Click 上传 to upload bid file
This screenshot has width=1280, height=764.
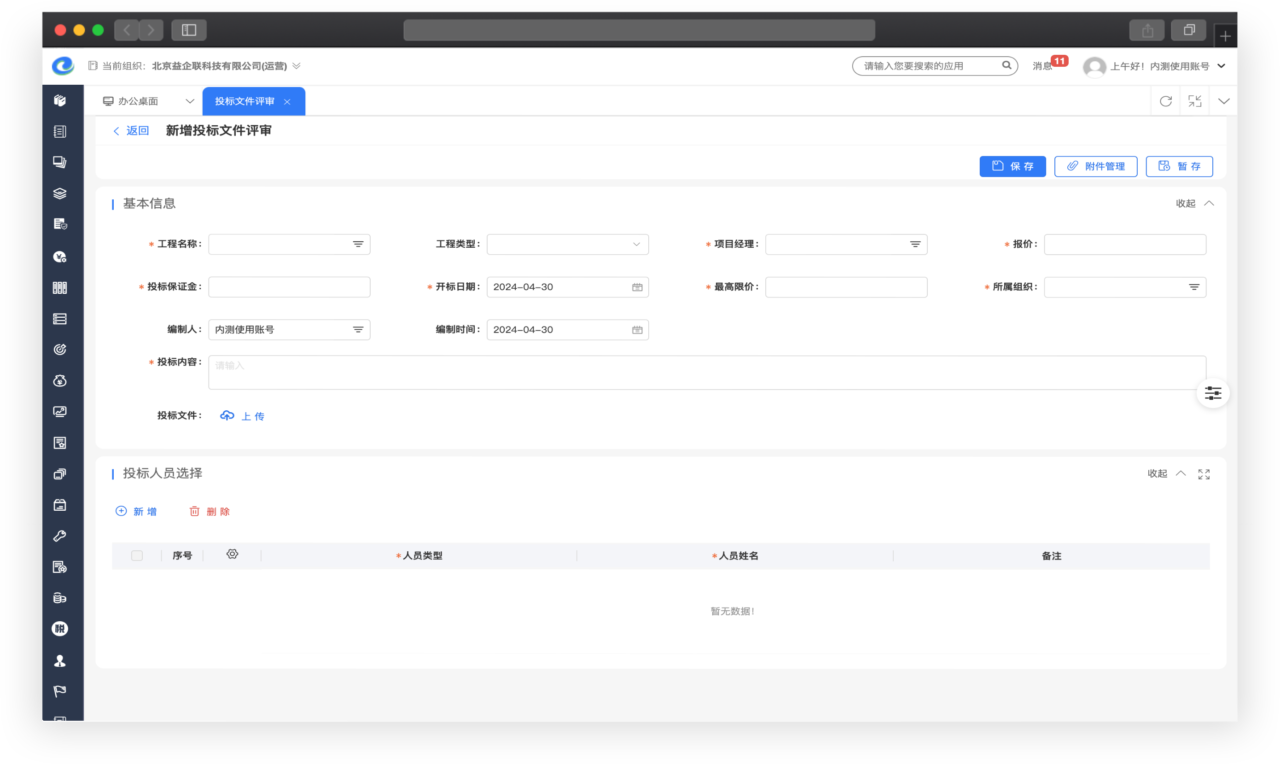coord(242,416)
